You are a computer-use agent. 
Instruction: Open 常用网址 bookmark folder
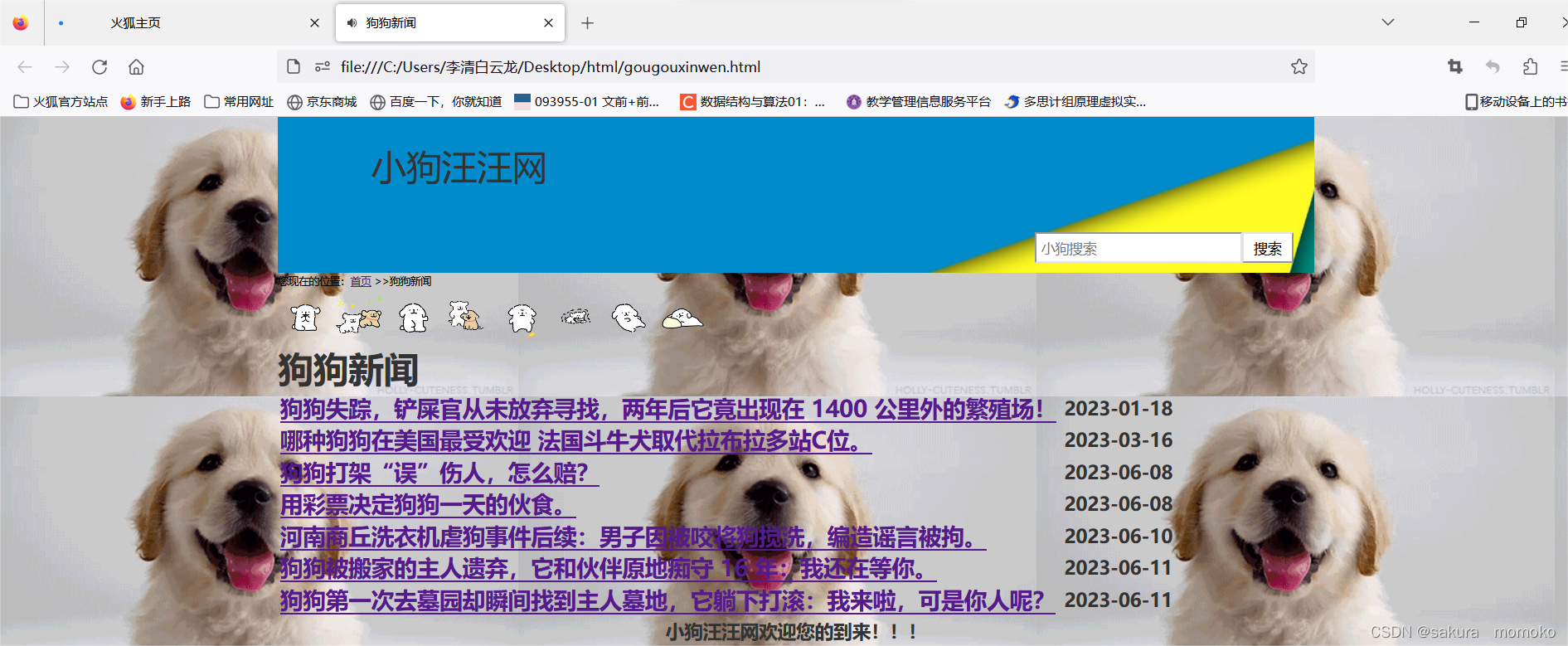coord(239,102)
